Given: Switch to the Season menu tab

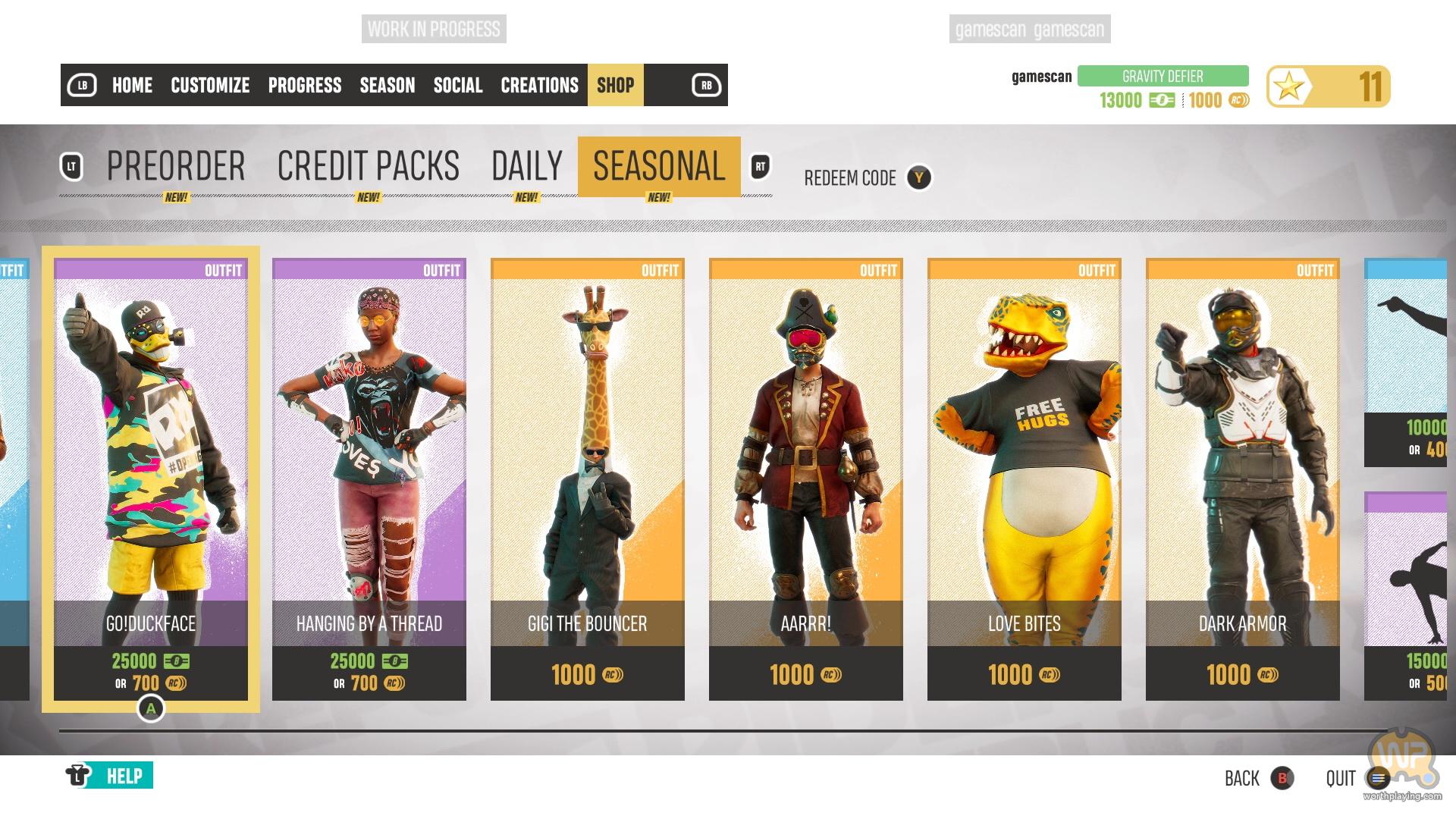Looking at the screenshot, I should [x=388, y=85].
